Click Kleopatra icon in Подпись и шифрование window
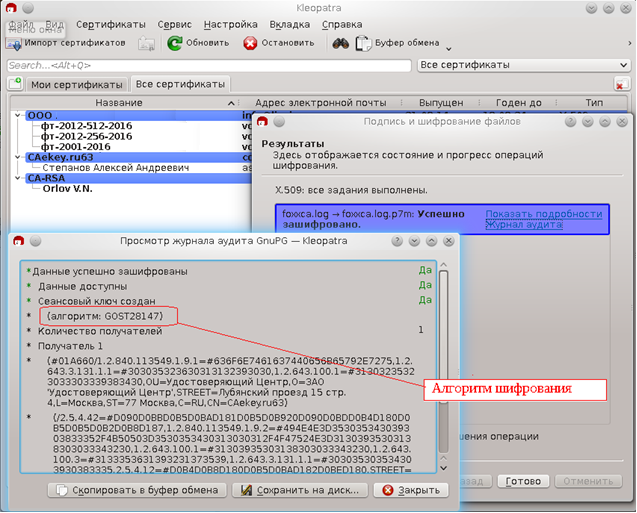The width and height of the screenshot is (637, 513). tap(262, 121)
